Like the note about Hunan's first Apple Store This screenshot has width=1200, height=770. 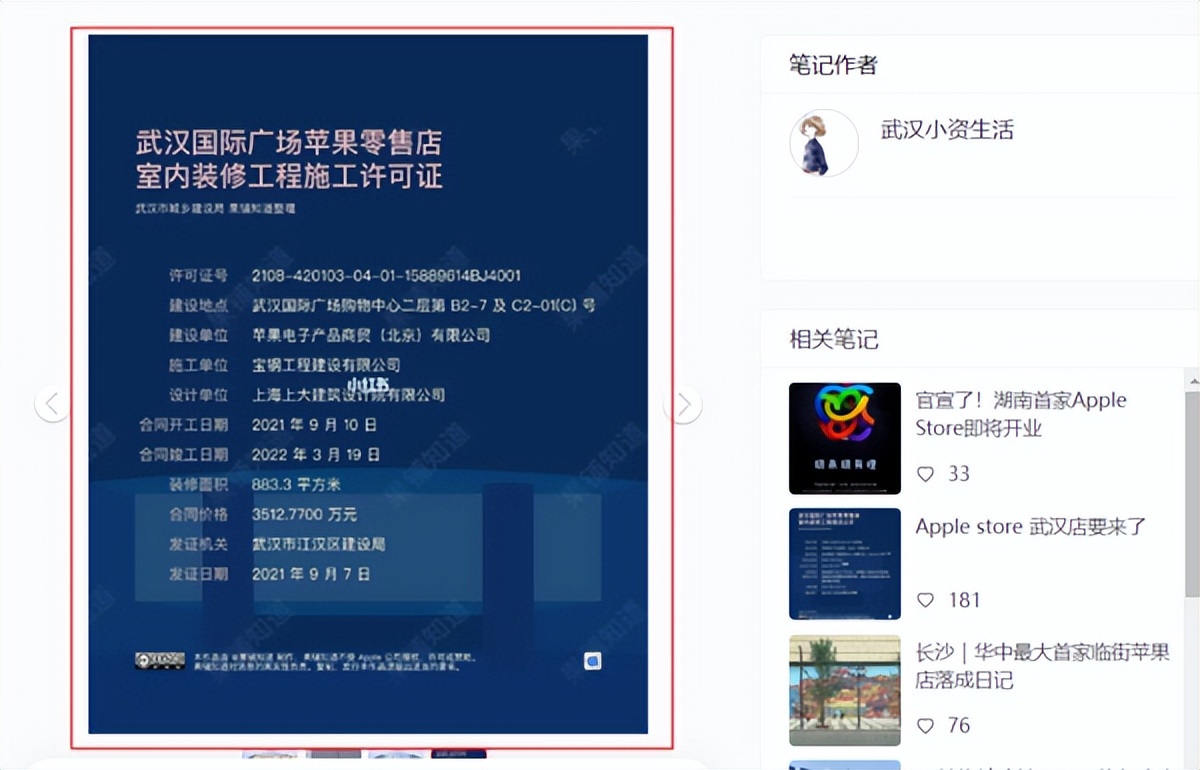(926, 473)
